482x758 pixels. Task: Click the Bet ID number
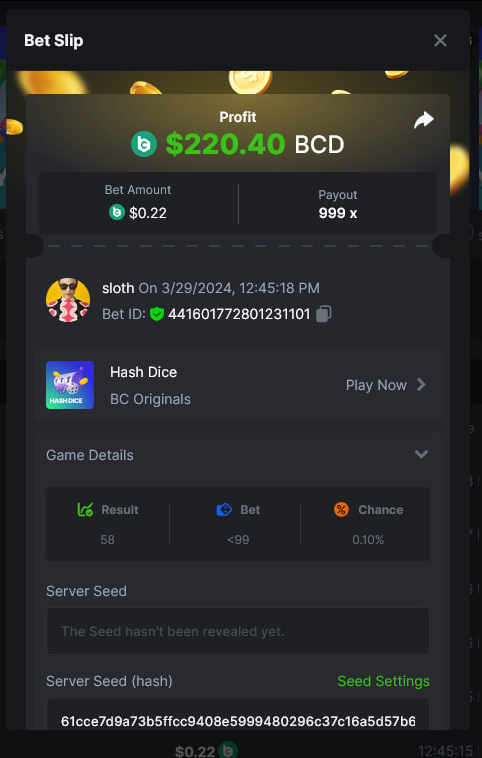pos(239,314)
